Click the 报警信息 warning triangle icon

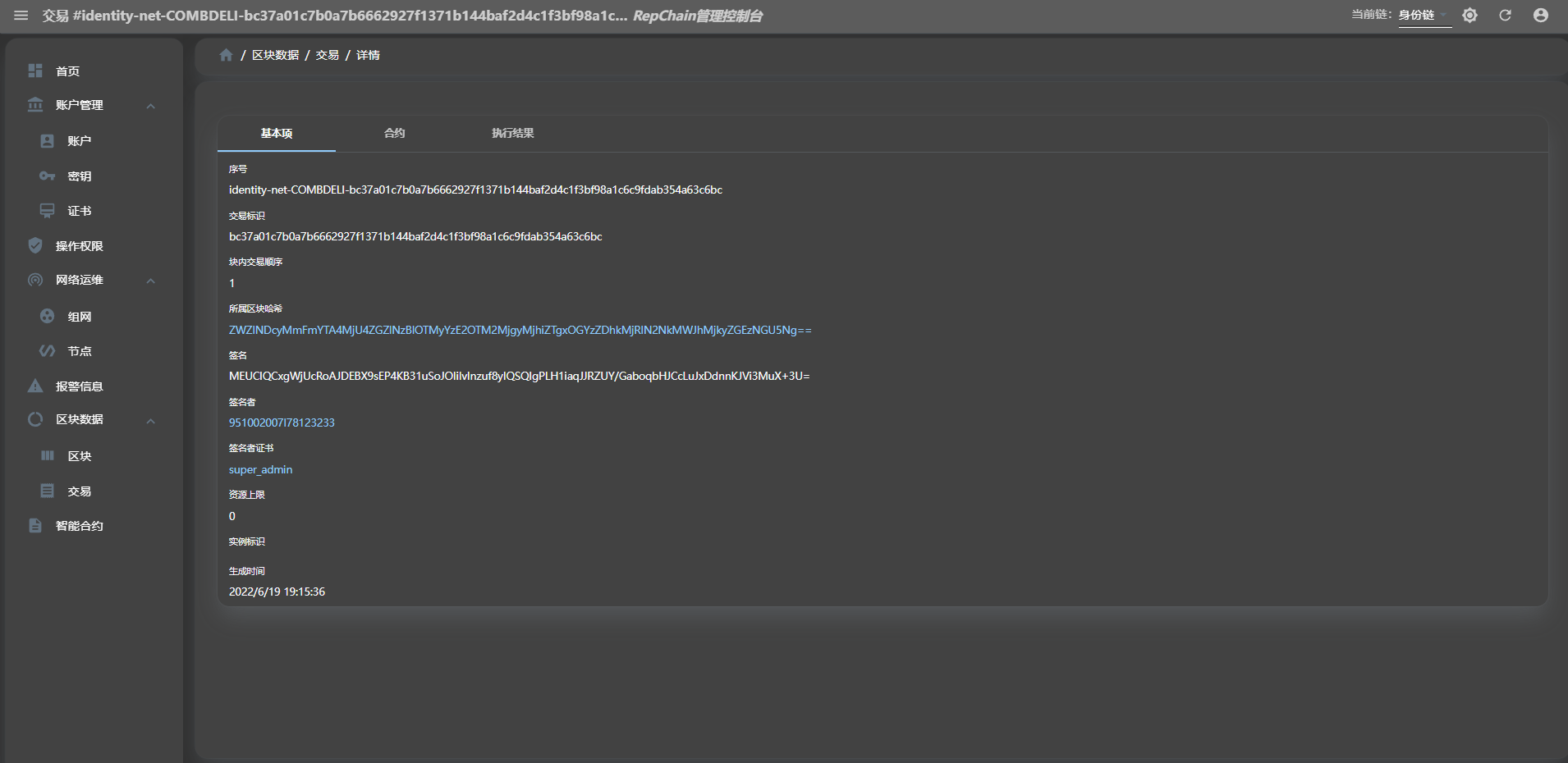point(35,386)
